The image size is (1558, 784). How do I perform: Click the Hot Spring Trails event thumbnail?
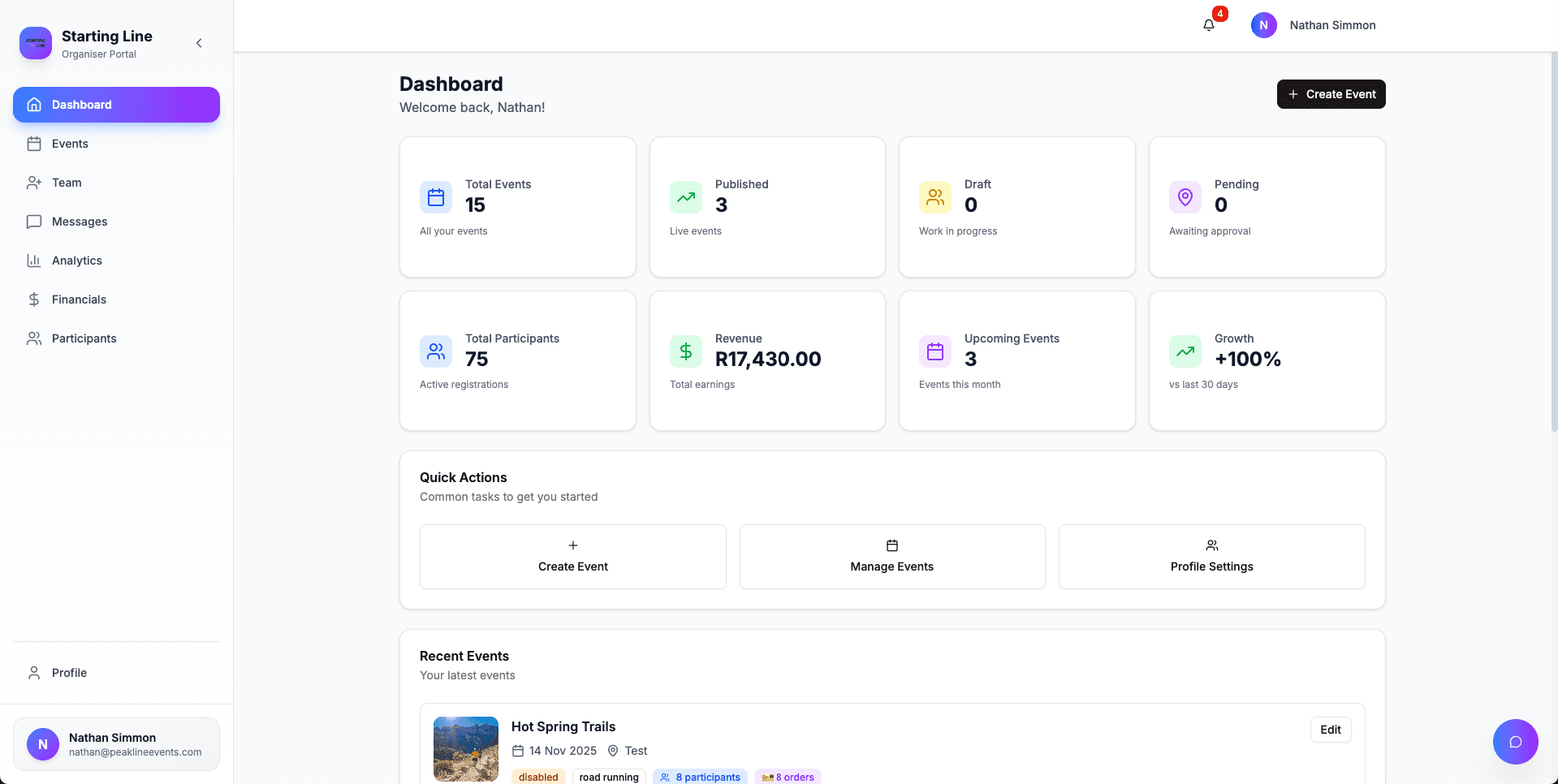(465, 749)
